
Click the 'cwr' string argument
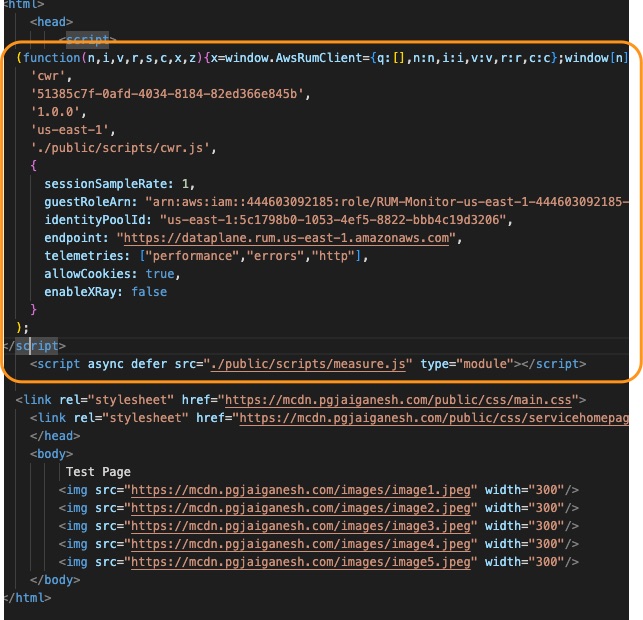[48, 76]
